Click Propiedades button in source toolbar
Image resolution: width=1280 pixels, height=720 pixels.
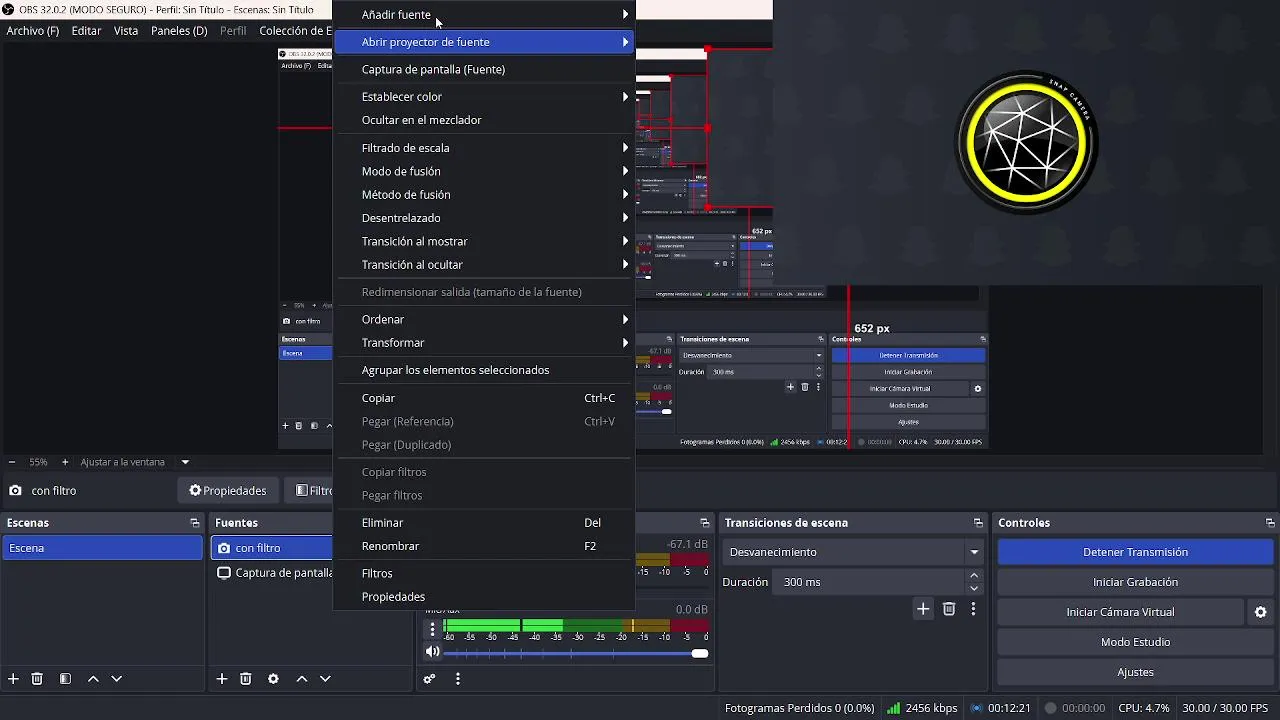pos(228,491)
